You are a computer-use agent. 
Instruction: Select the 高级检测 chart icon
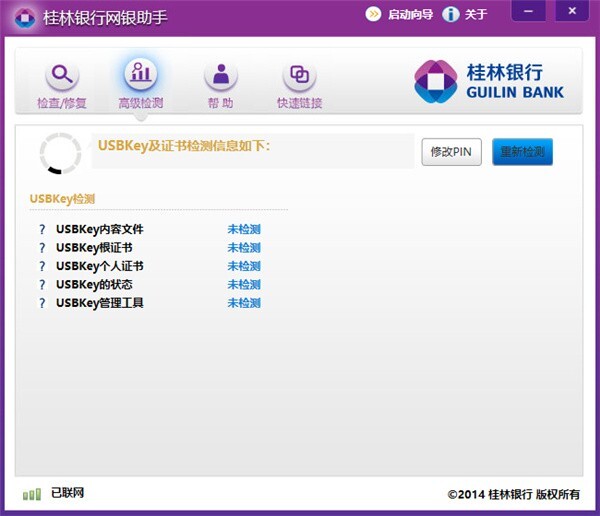141,73
